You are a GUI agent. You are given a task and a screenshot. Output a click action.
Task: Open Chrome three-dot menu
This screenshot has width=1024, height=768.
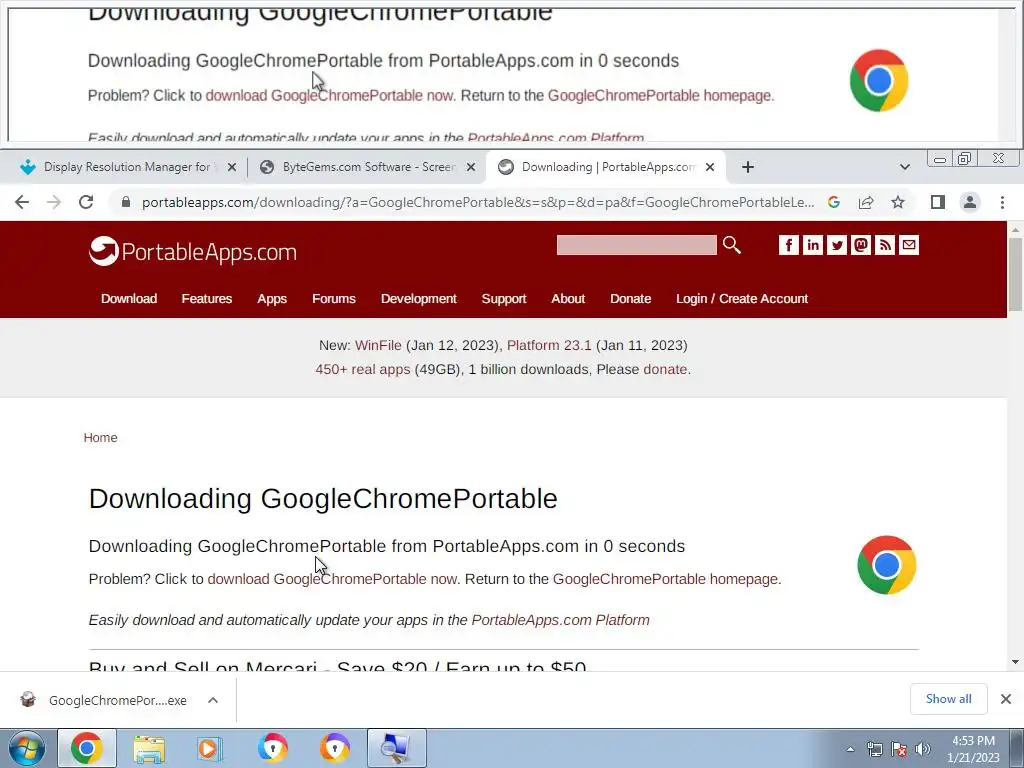pyautogui.click(x=1002, y=202)
